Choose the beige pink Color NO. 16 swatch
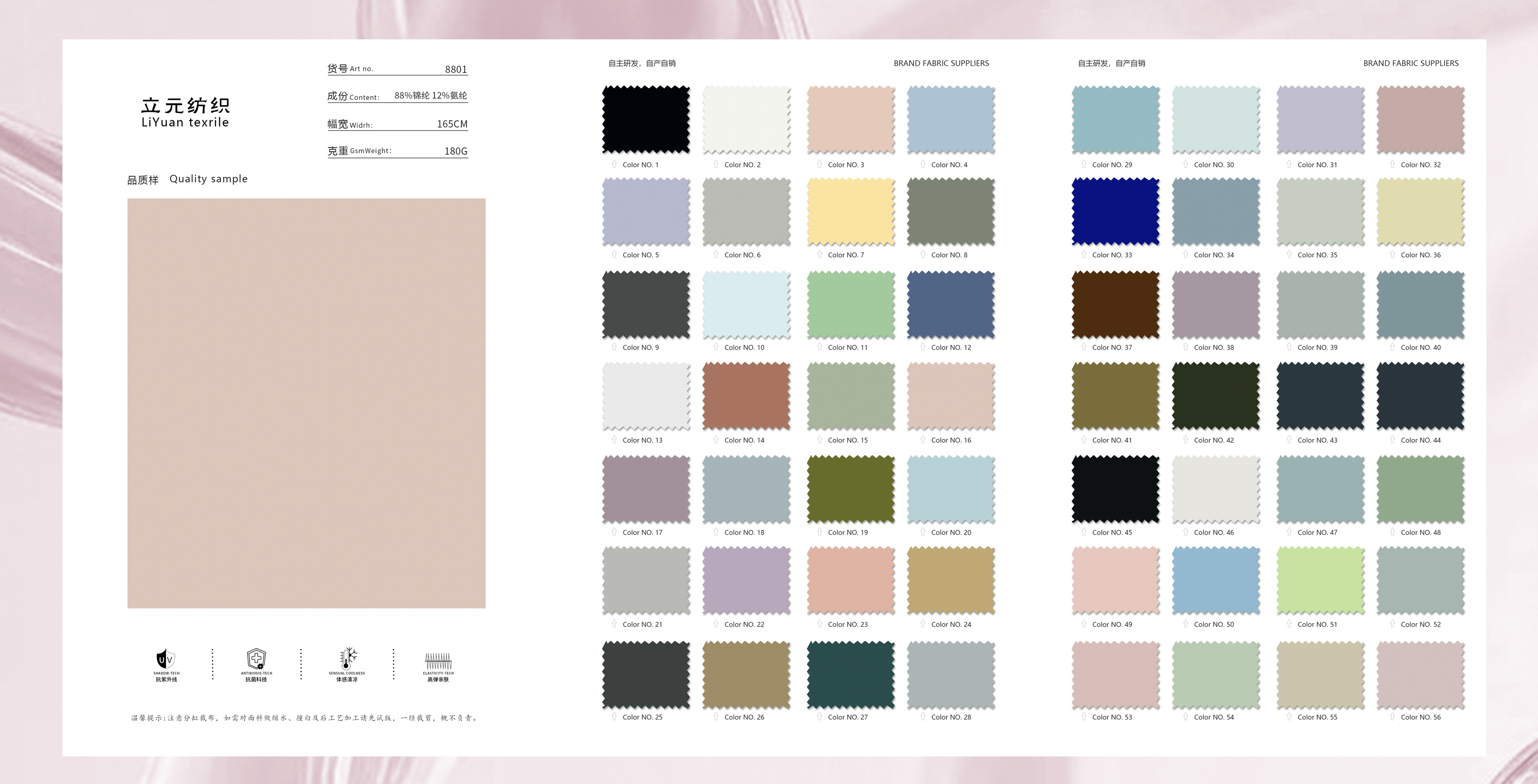The width and height of the screenshot is (1538, 784). click(x=951, y=396)
